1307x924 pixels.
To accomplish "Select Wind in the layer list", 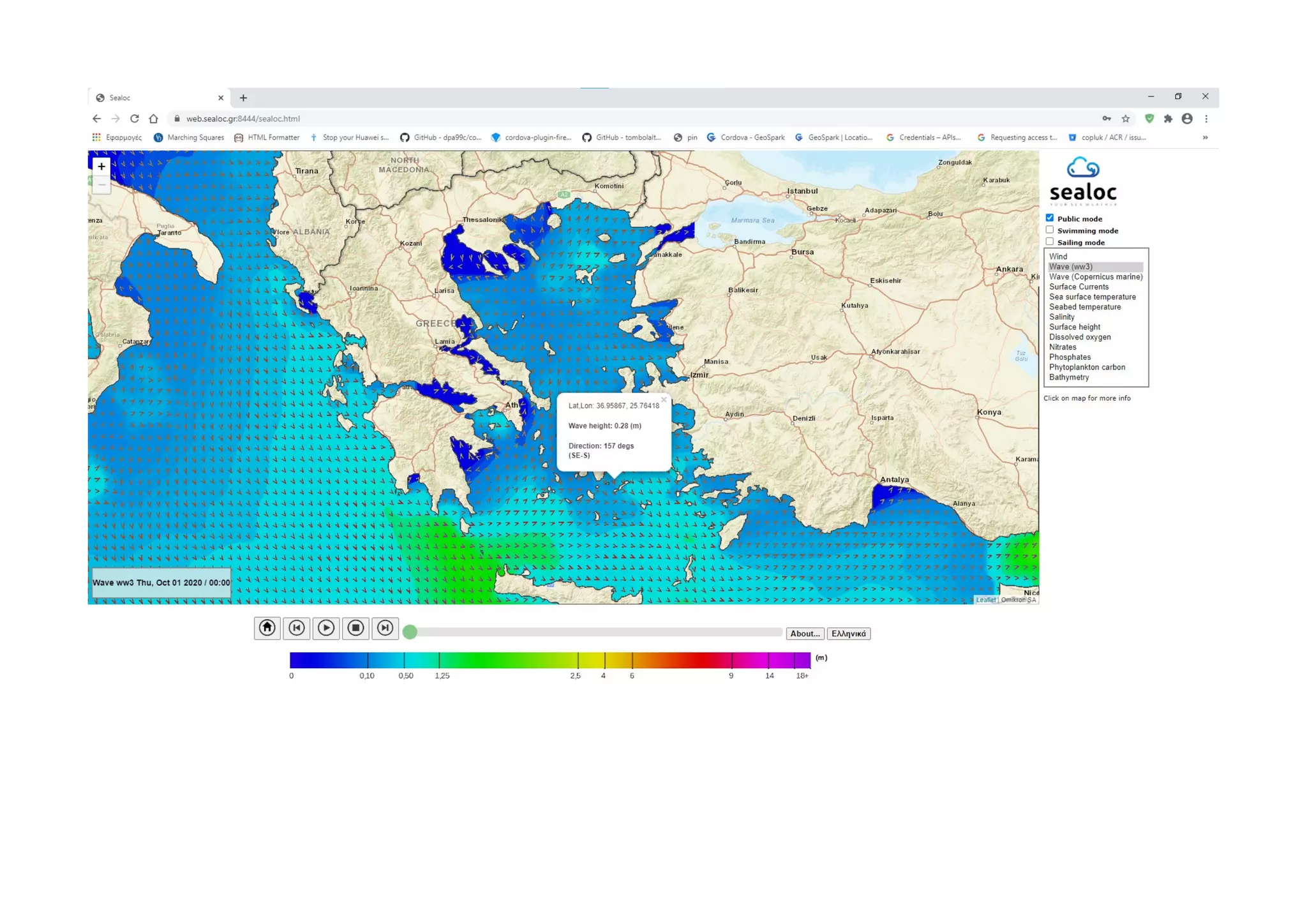I will click(x=1058, y=257).
